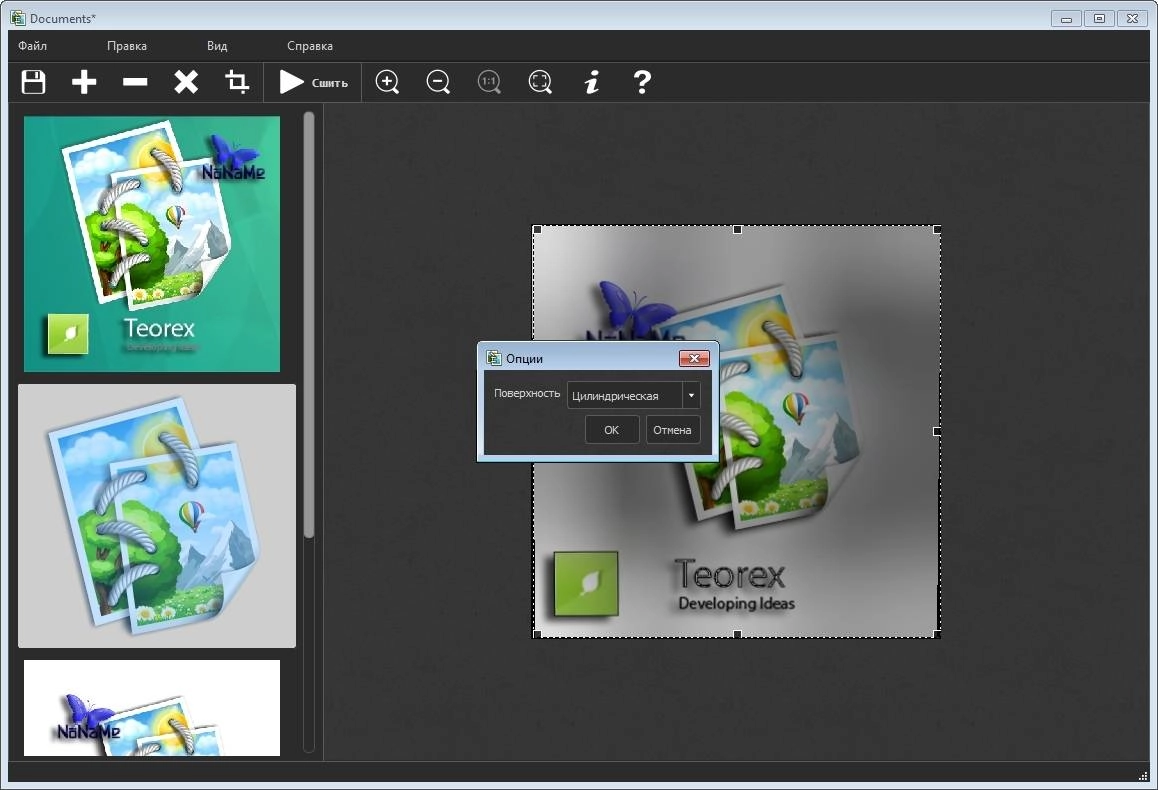Zoom out with the magnifier minus icon
This screenshot has height=790, width=1158.
pos(438,82)
